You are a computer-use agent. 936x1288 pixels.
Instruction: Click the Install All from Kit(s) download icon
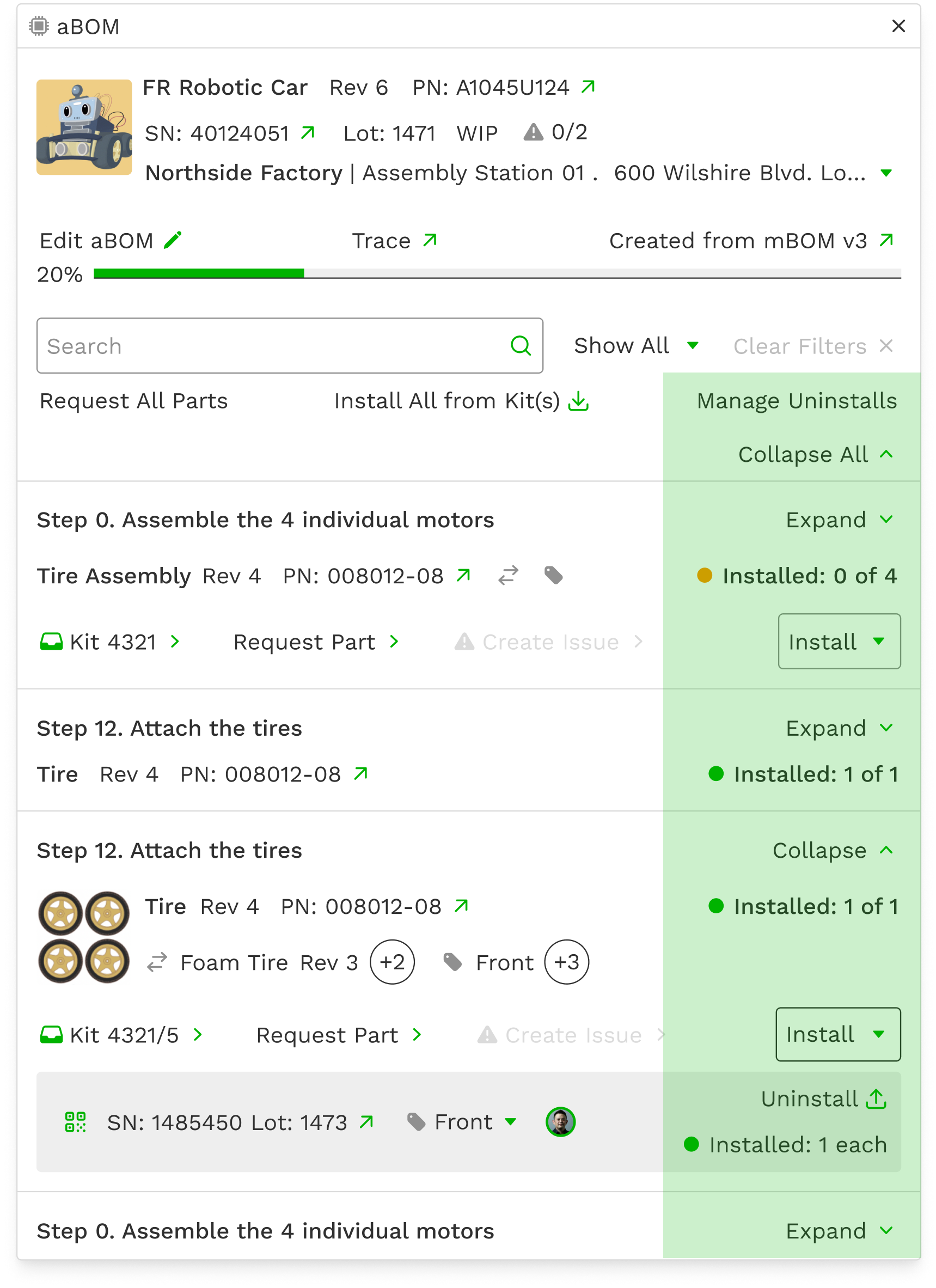pos(579,401)
